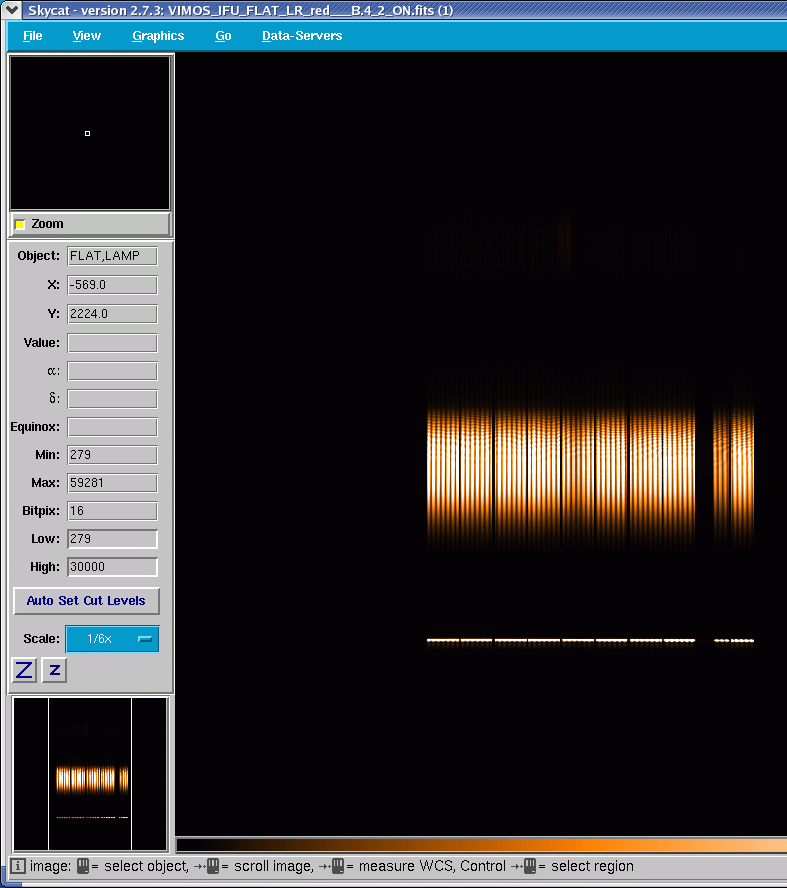
Task: Click the pan window thumbnail image
Action: tap(90, 774)
